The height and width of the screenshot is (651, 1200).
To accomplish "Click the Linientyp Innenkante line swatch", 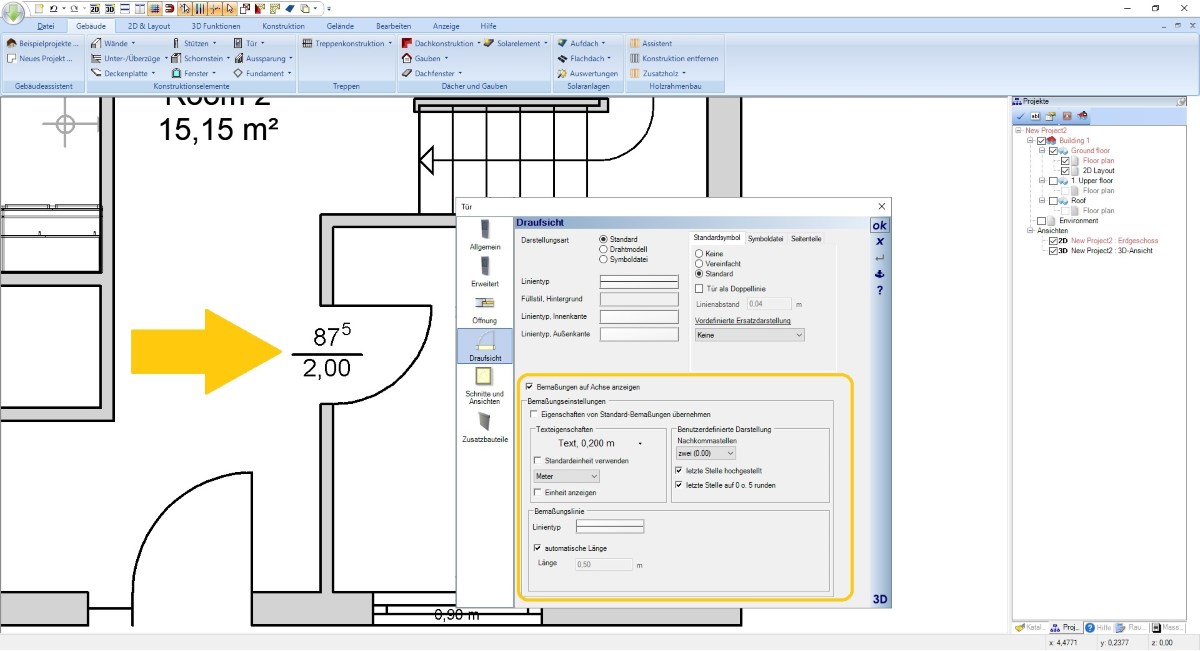I will pyautogui.click(x=638, y=316).
